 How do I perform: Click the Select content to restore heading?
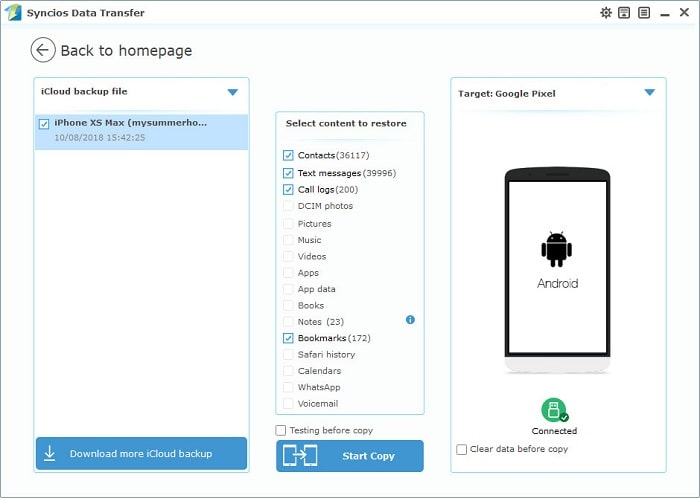click(x=346, y=124)
